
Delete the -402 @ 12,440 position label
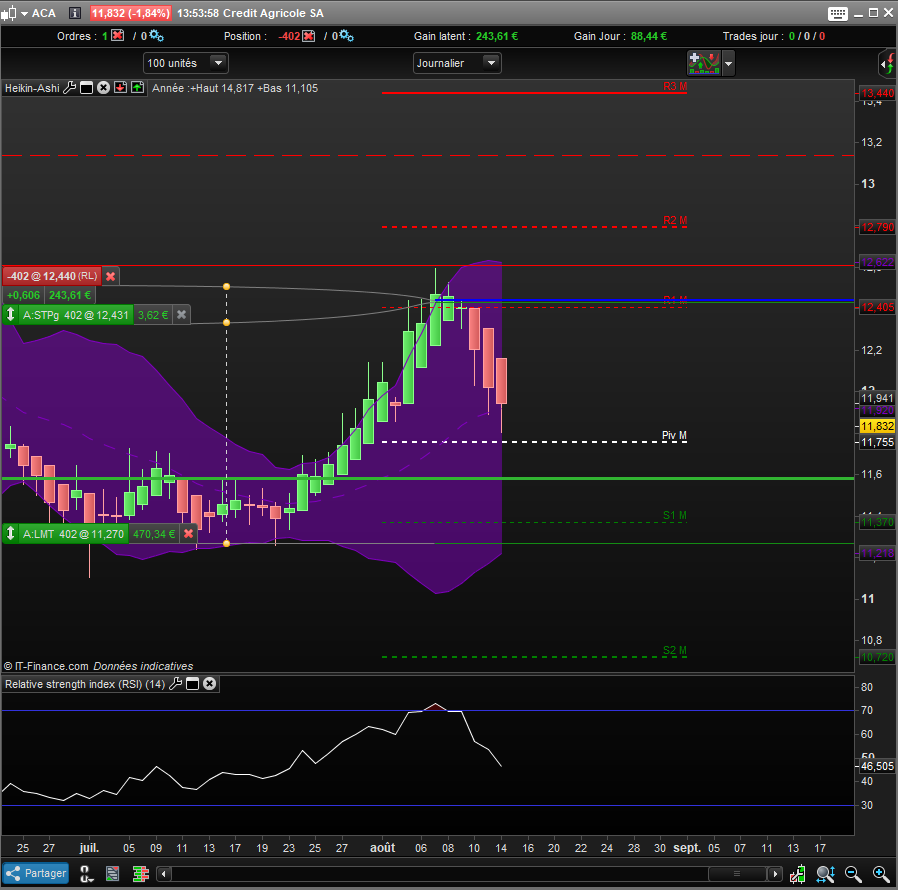(111, 276)
